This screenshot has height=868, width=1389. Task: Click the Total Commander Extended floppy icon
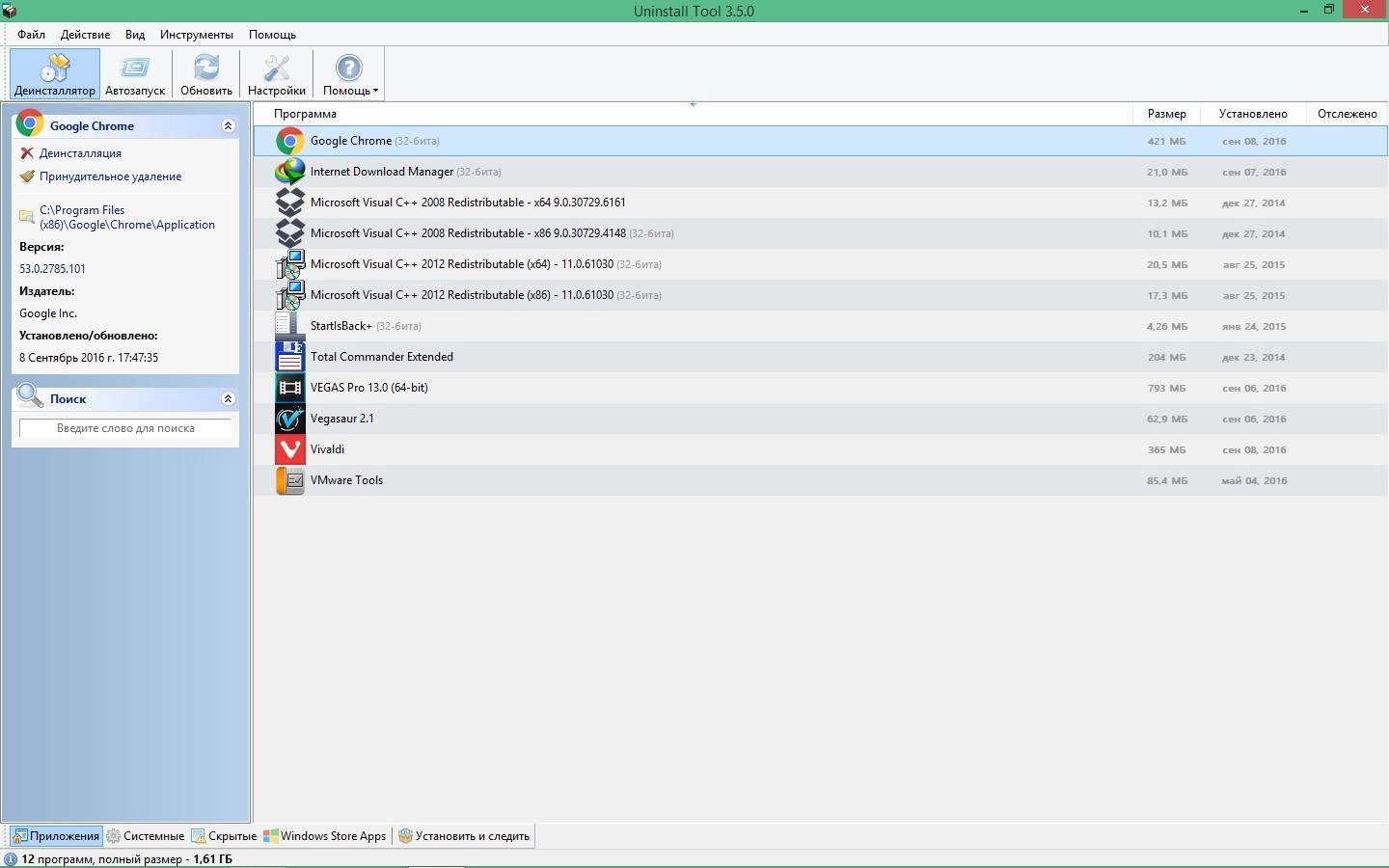(x=289, y=357)
